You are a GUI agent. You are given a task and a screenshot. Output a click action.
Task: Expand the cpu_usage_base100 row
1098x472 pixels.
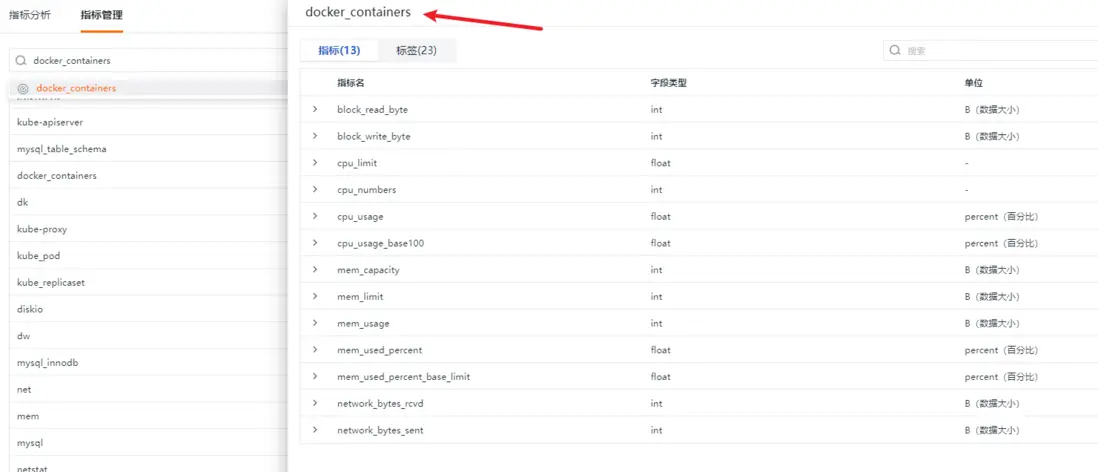315,243
